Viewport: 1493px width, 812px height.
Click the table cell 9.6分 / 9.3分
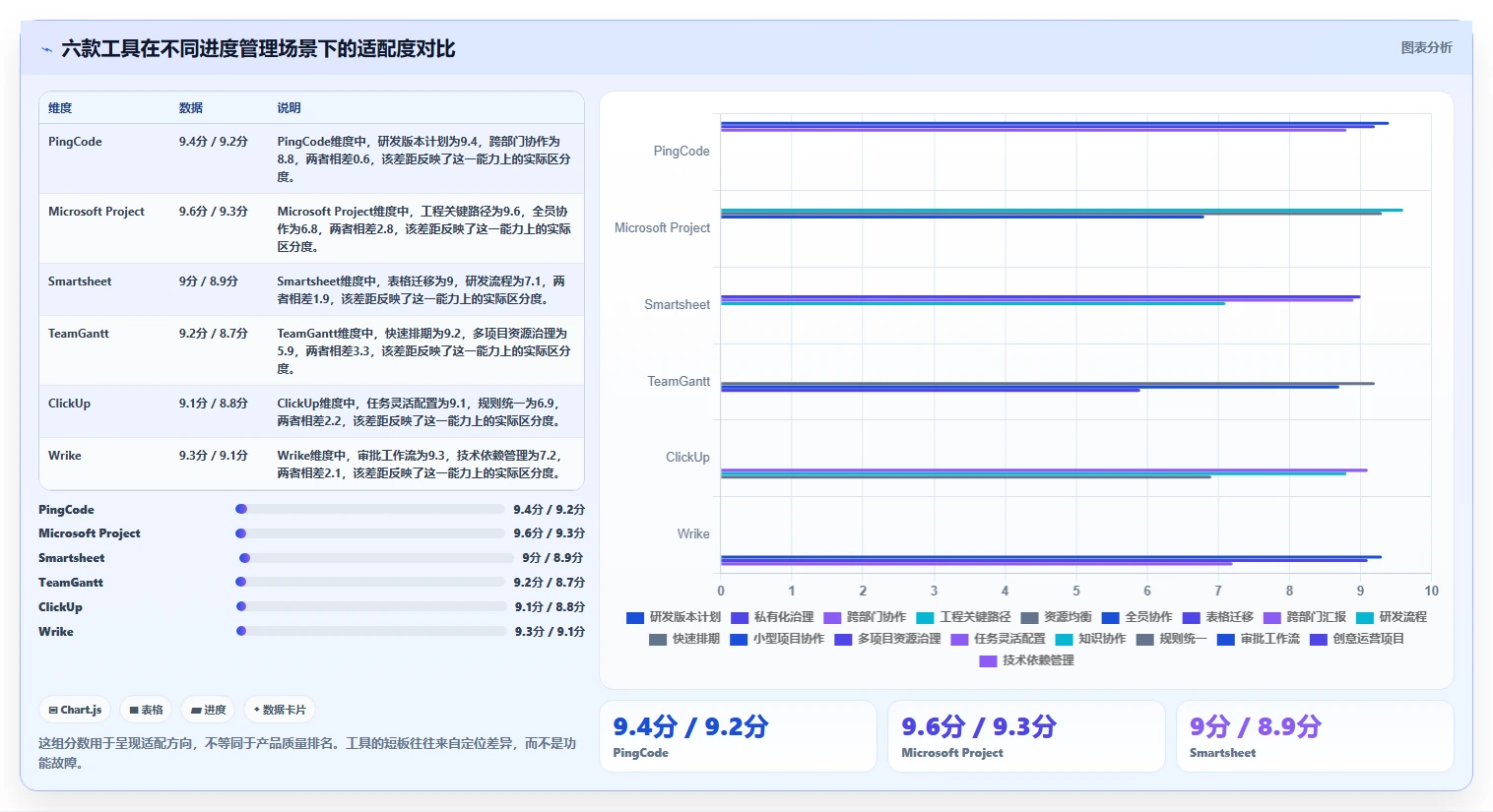pos(214,212)
